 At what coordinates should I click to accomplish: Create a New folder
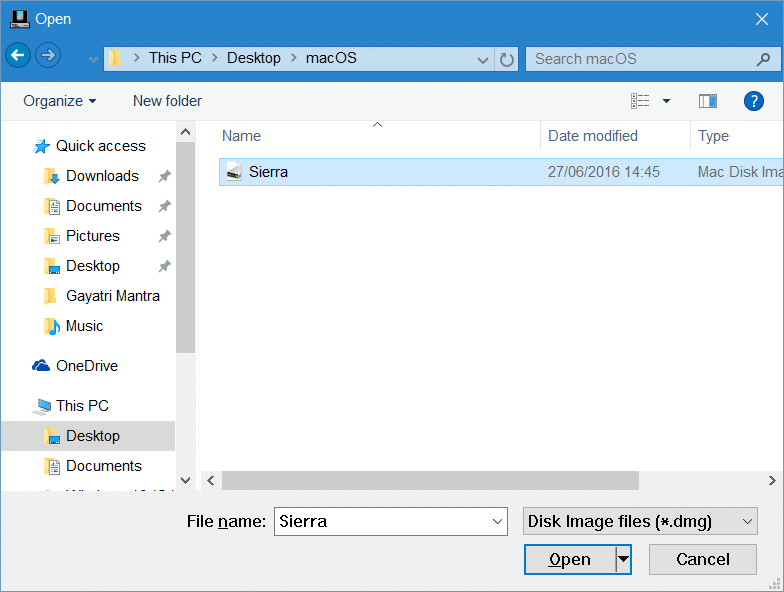pyautogui.click(x=168, y=101)
